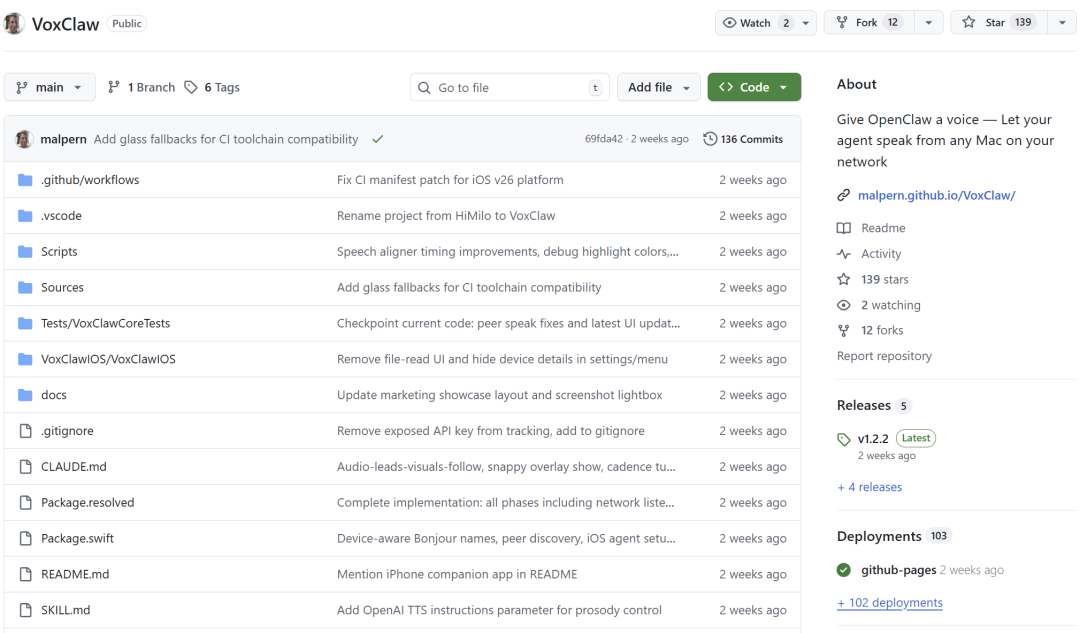Open the Star lists dropdown arrow
Screen dimensions: 1080x633
click(1061, 23)
